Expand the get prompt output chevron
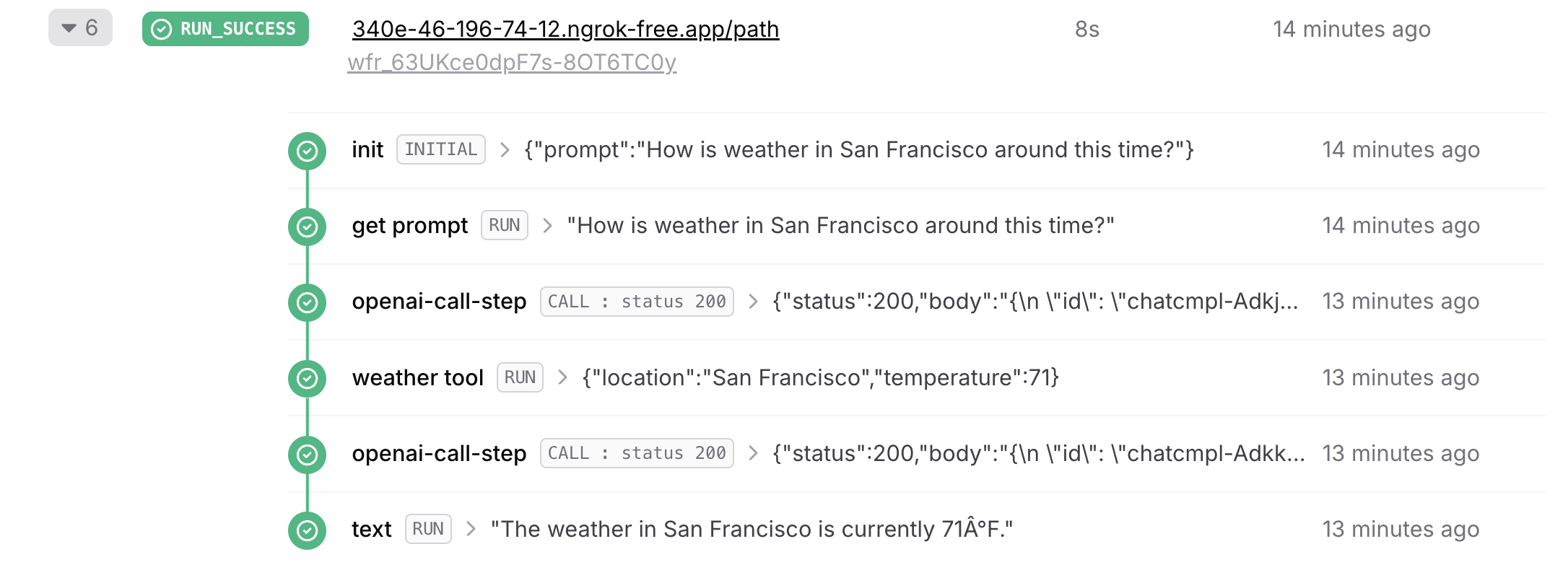The image size is (1568, 570). 547,226
